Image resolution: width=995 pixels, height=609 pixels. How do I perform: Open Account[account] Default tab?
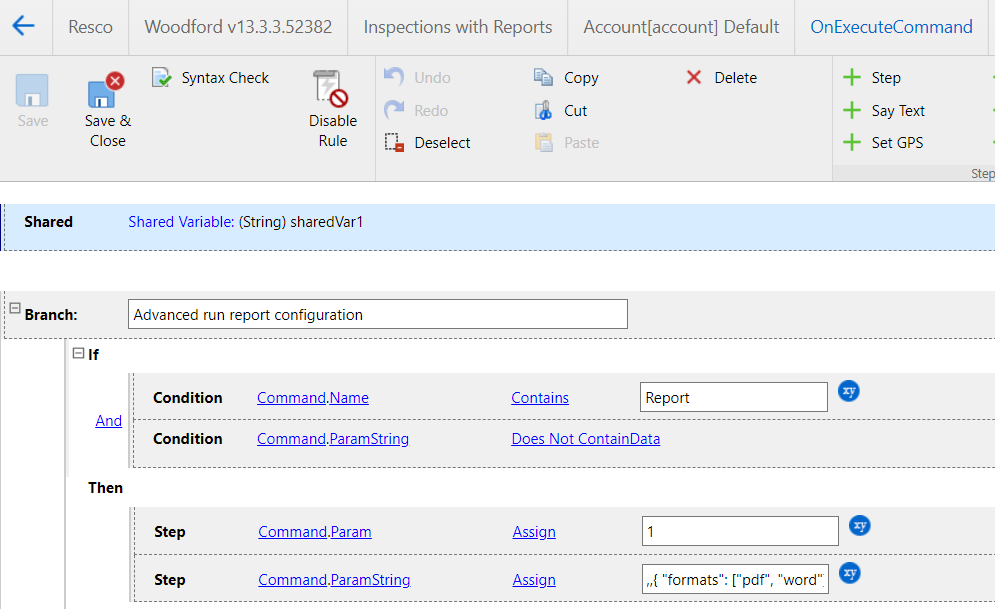(681, 27)
